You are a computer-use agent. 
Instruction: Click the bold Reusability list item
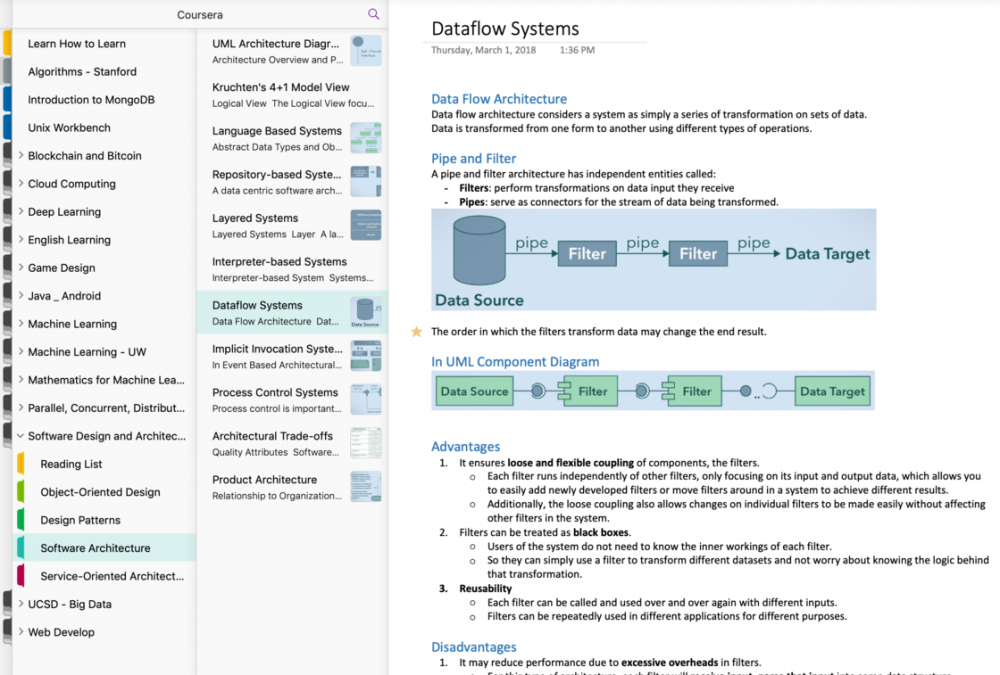(485, 588)
